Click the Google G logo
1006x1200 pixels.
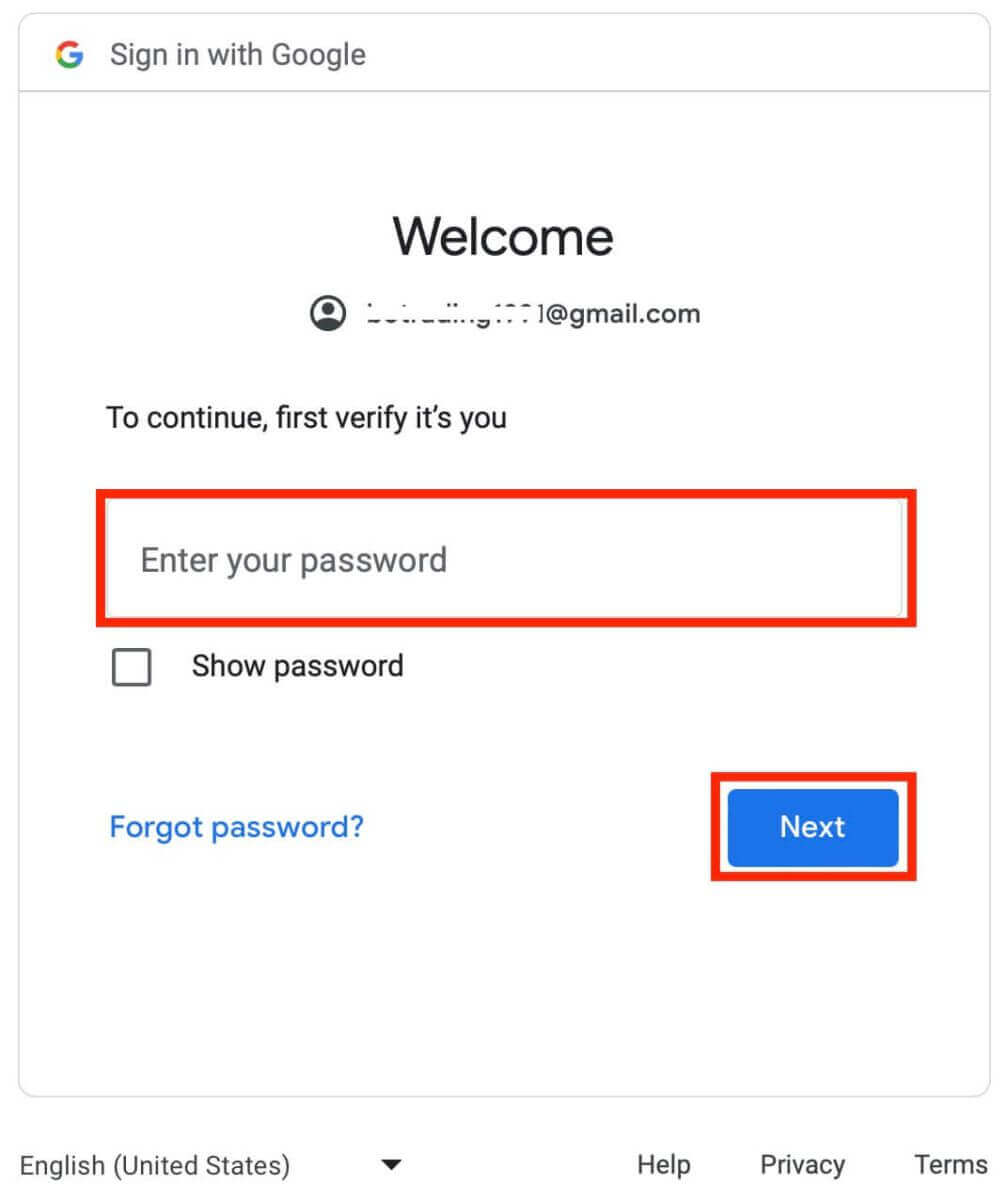(x=69, y=54)
